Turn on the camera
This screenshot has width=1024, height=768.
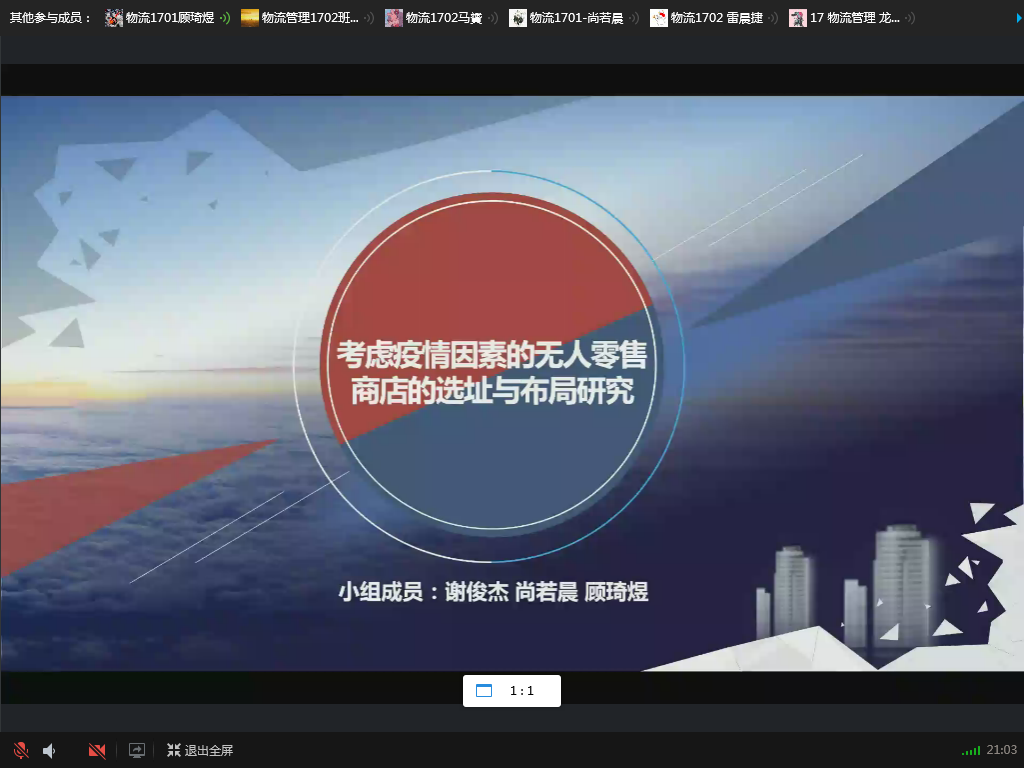click(97, 750)
